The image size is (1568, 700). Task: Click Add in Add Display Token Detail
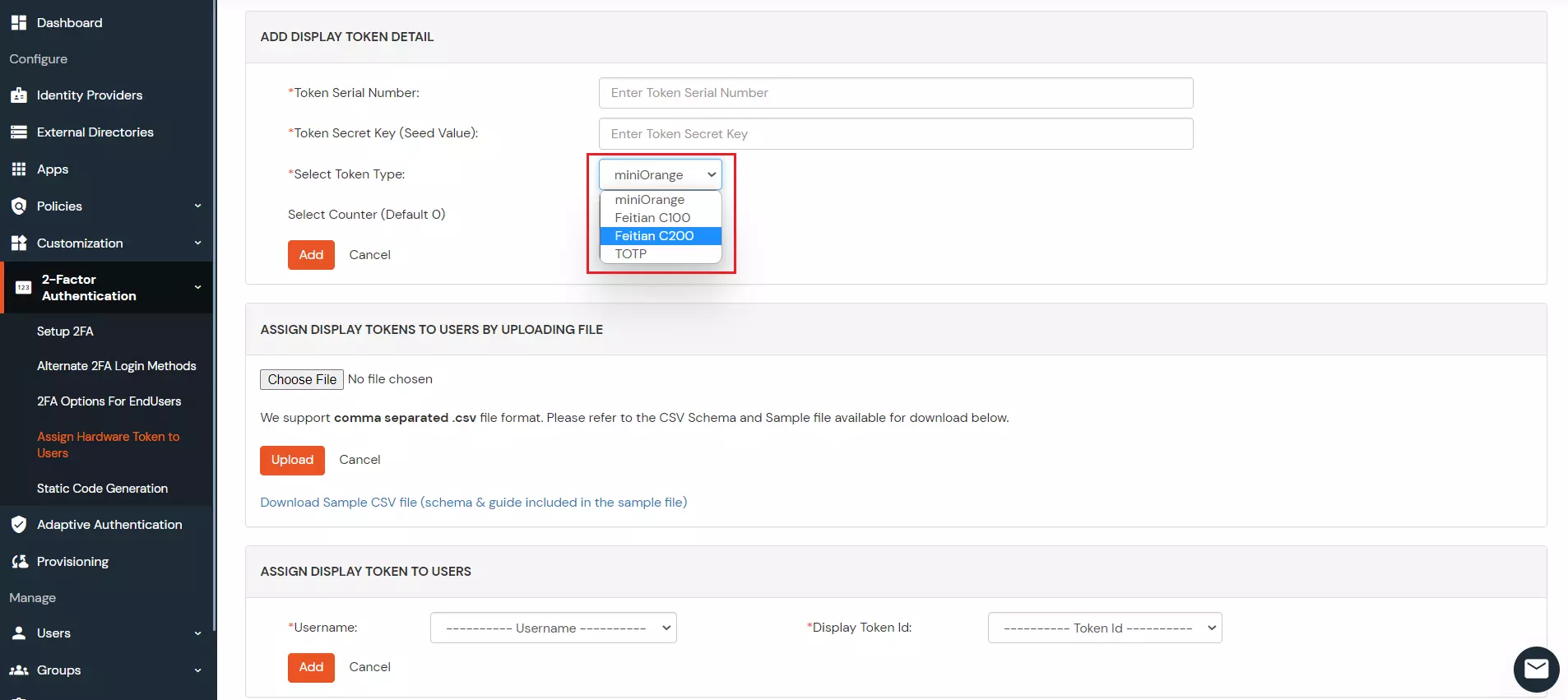(311, 255)
